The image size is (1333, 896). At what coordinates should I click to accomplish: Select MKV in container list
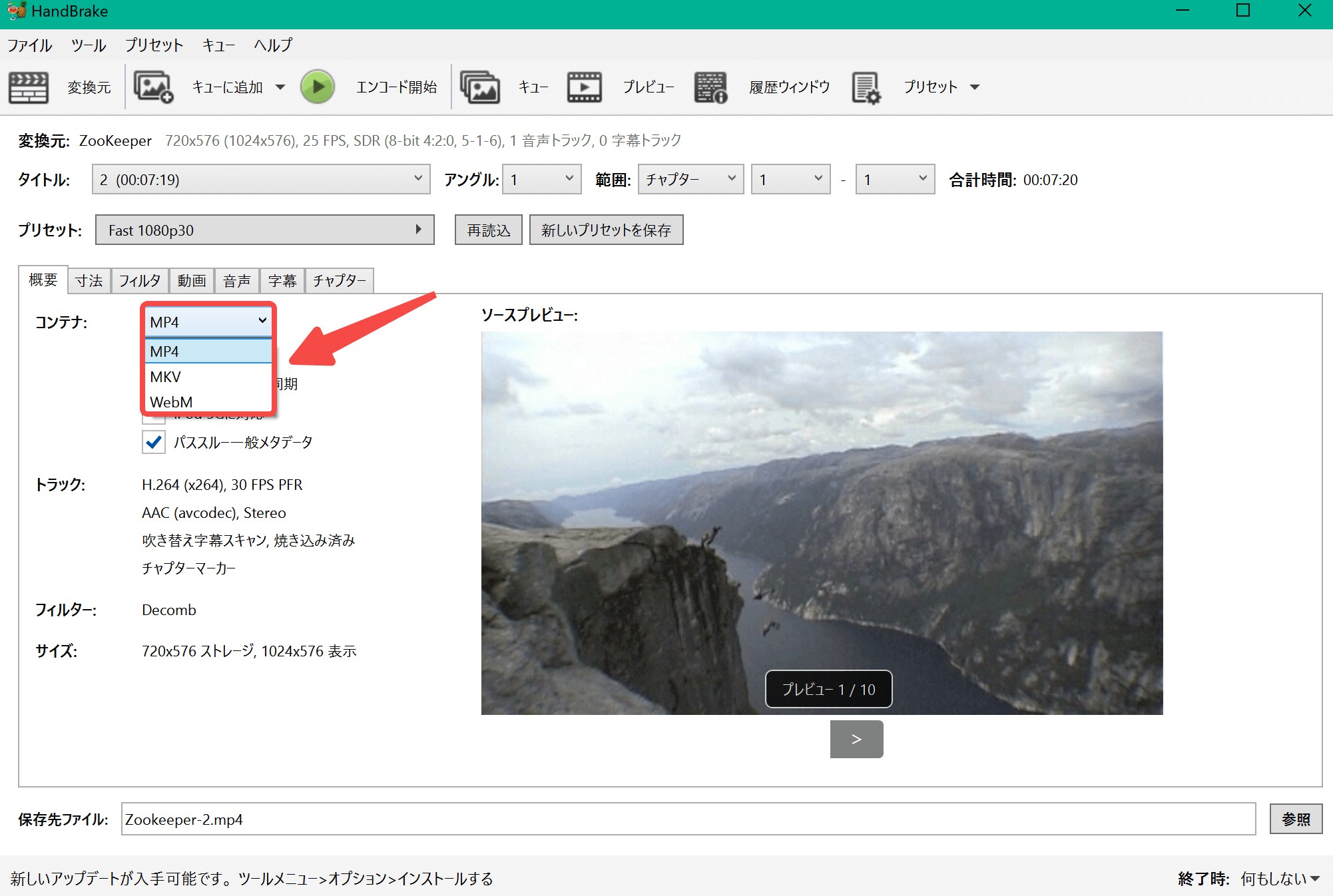coord(208,377)
